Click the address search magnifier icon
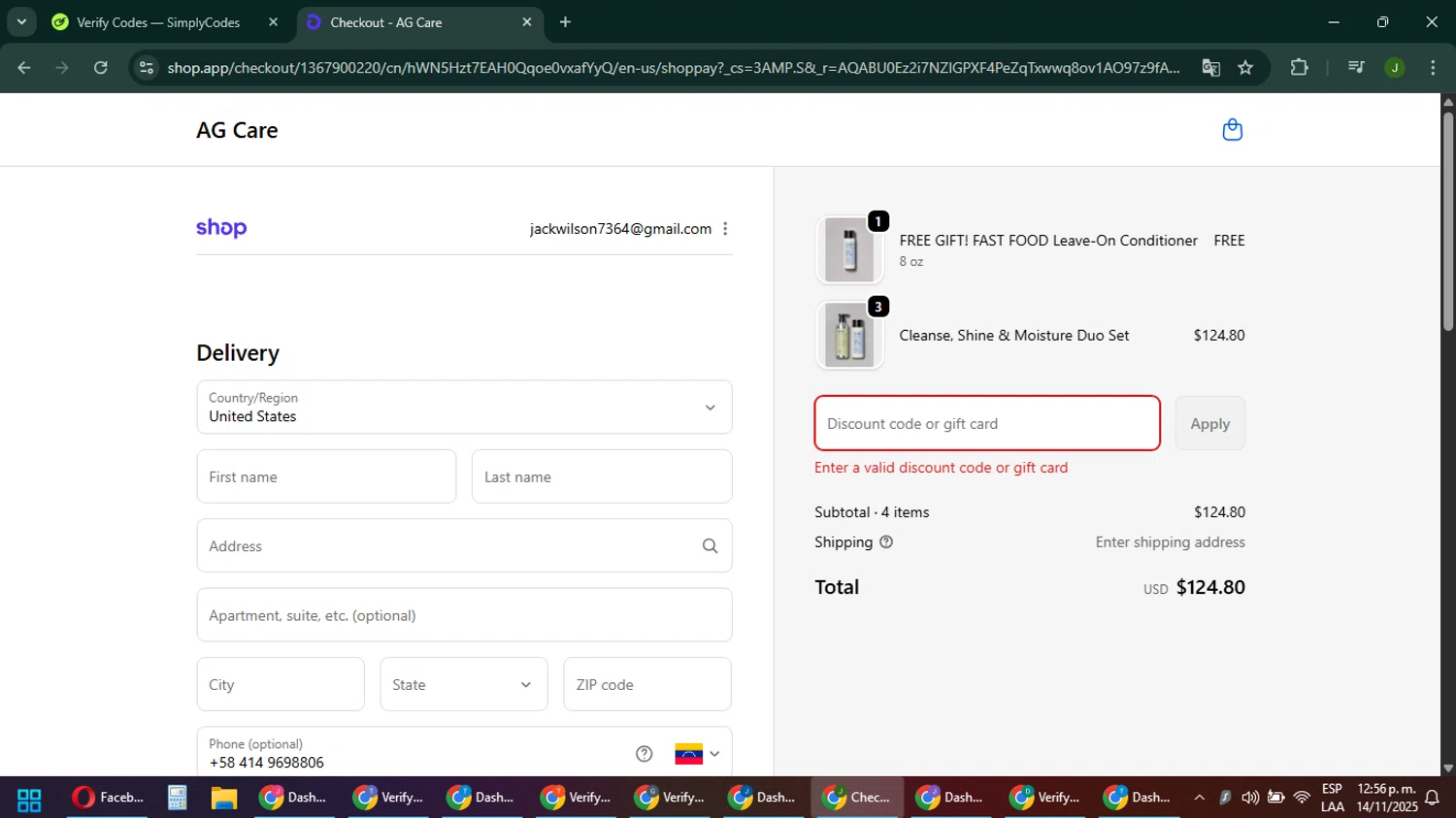Image resolution: width=1456 pixels, height=818 pixels. (x=710, y=546)
